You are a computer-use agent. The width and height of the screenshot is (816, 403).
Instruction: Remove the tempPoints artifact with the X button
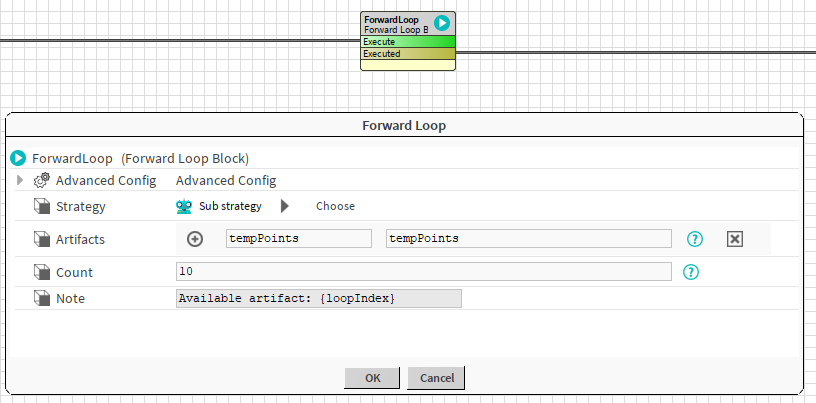734,239
